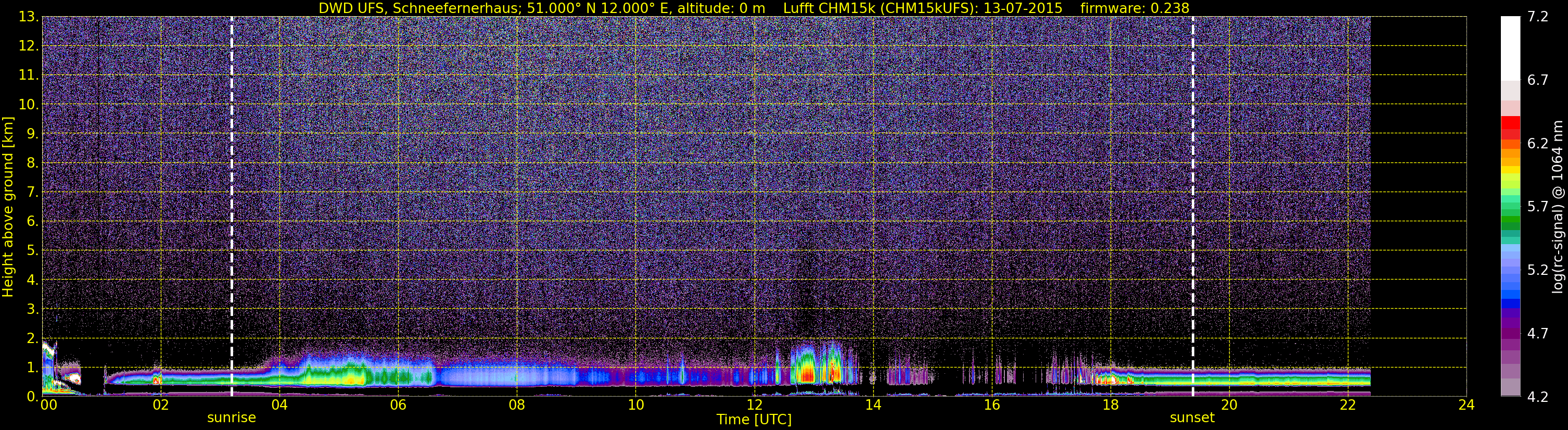The width and height of the screenshot is (1568, 430).
Task: Click the "Height above ground [km]" axis title
Action: [8, 207]
